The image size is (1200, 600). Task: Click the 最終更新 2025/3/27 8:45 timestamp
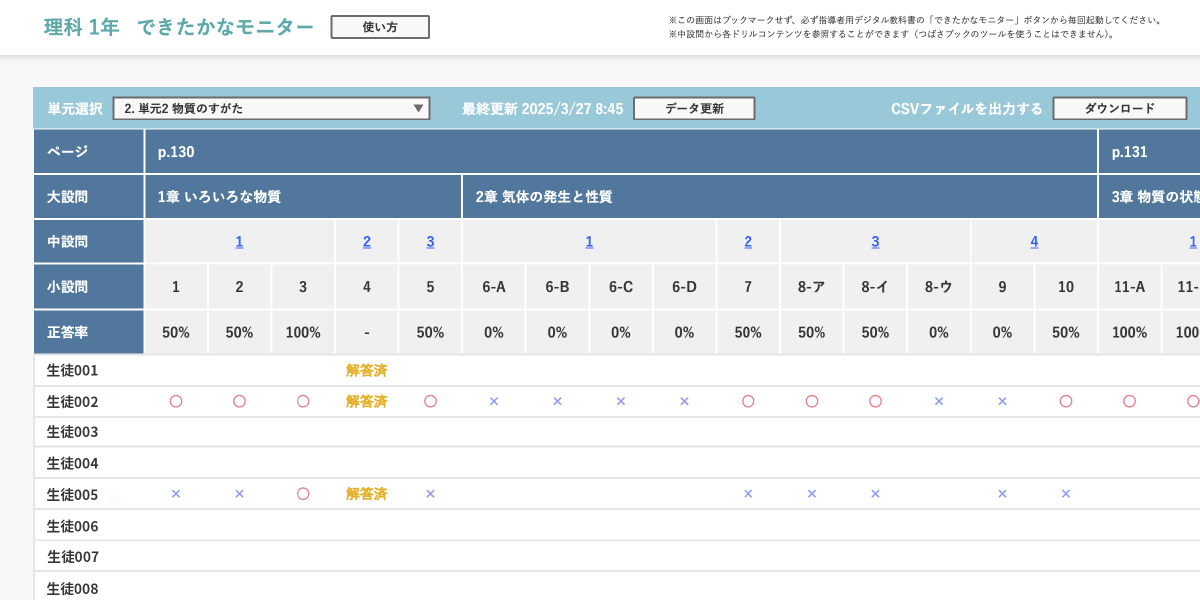(543, 108)
